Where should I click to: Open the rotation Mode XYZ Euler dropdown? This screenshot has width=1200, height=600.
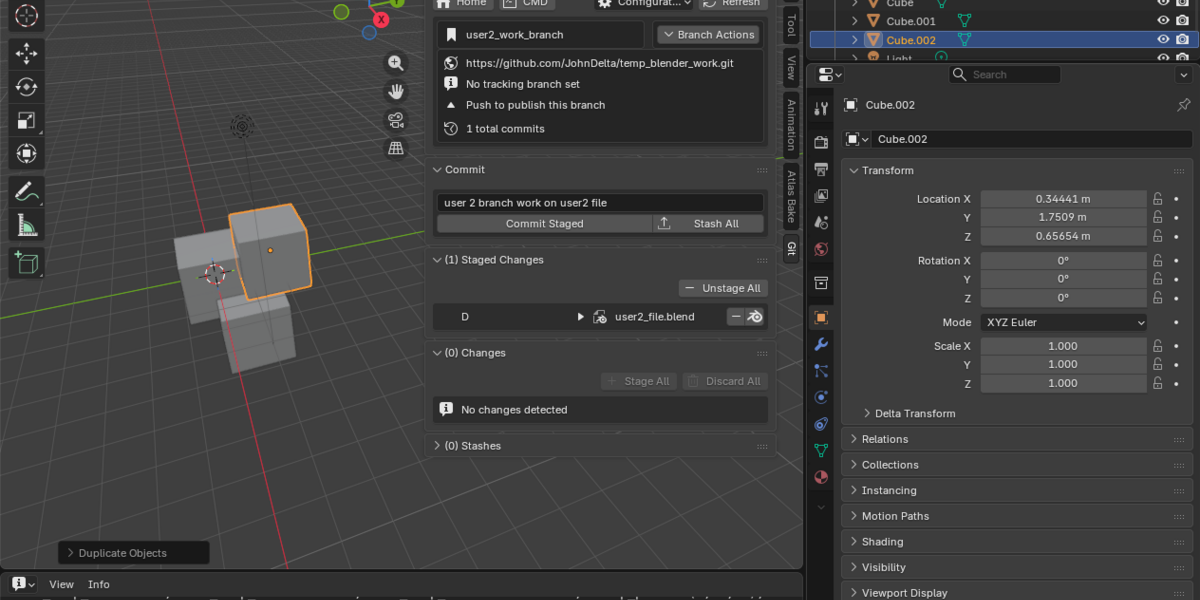1064,322
